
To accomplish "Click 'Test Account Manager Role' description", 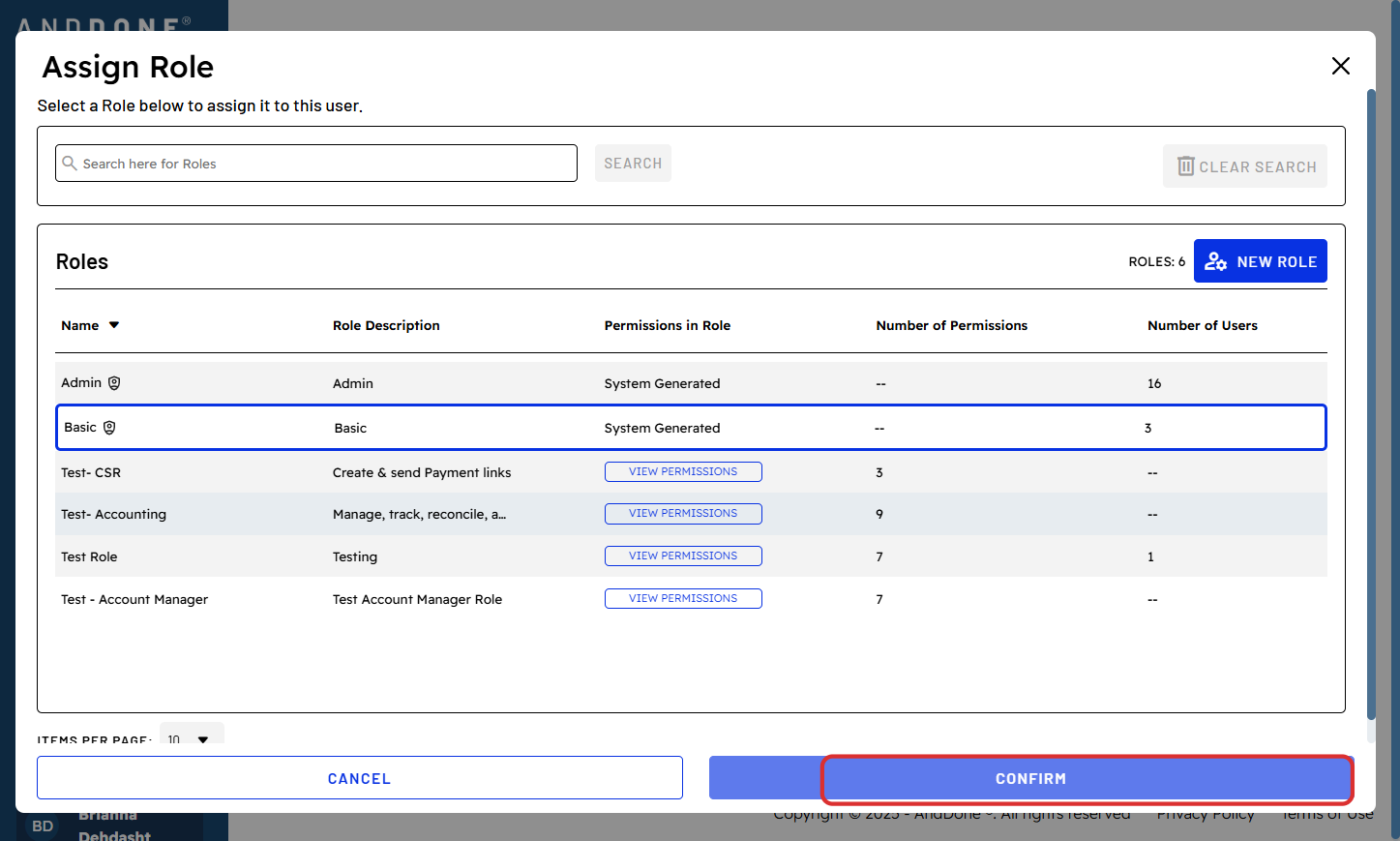I will coord(418,599).
